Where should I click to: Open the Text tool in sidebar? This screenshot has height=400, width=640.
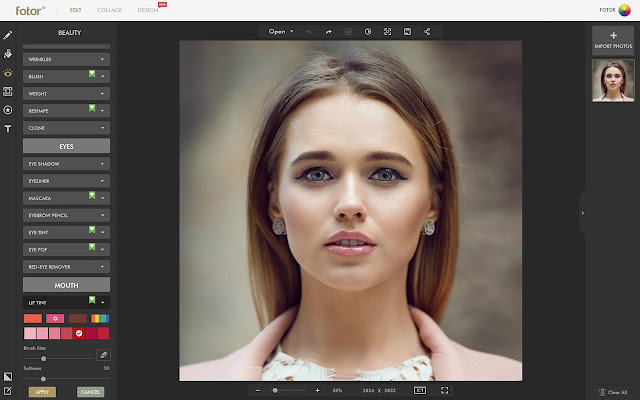[8, 129]
